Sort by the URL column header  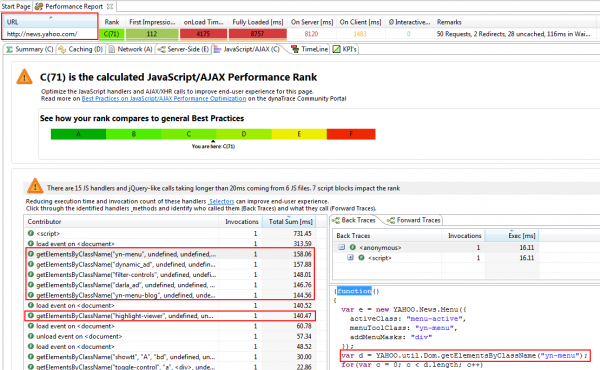point(50,22)
